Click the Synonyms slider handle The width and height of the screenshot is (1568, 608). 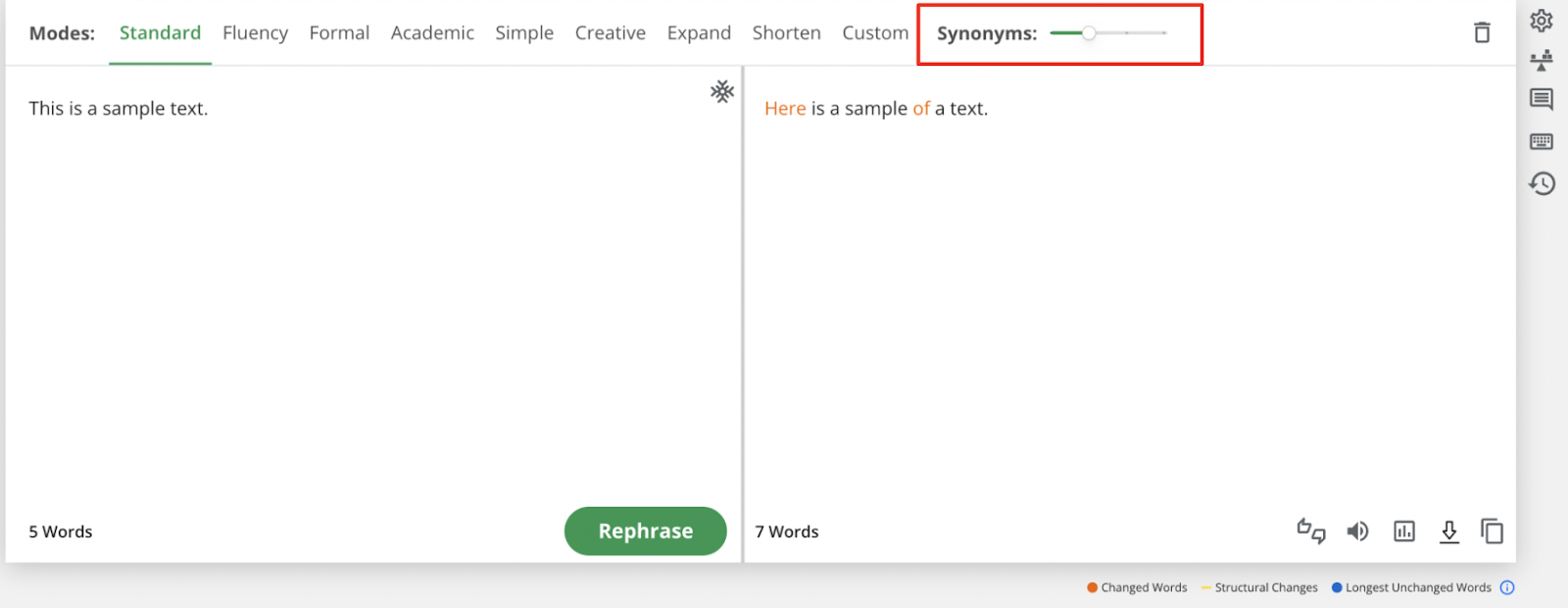click(1089, 33)
